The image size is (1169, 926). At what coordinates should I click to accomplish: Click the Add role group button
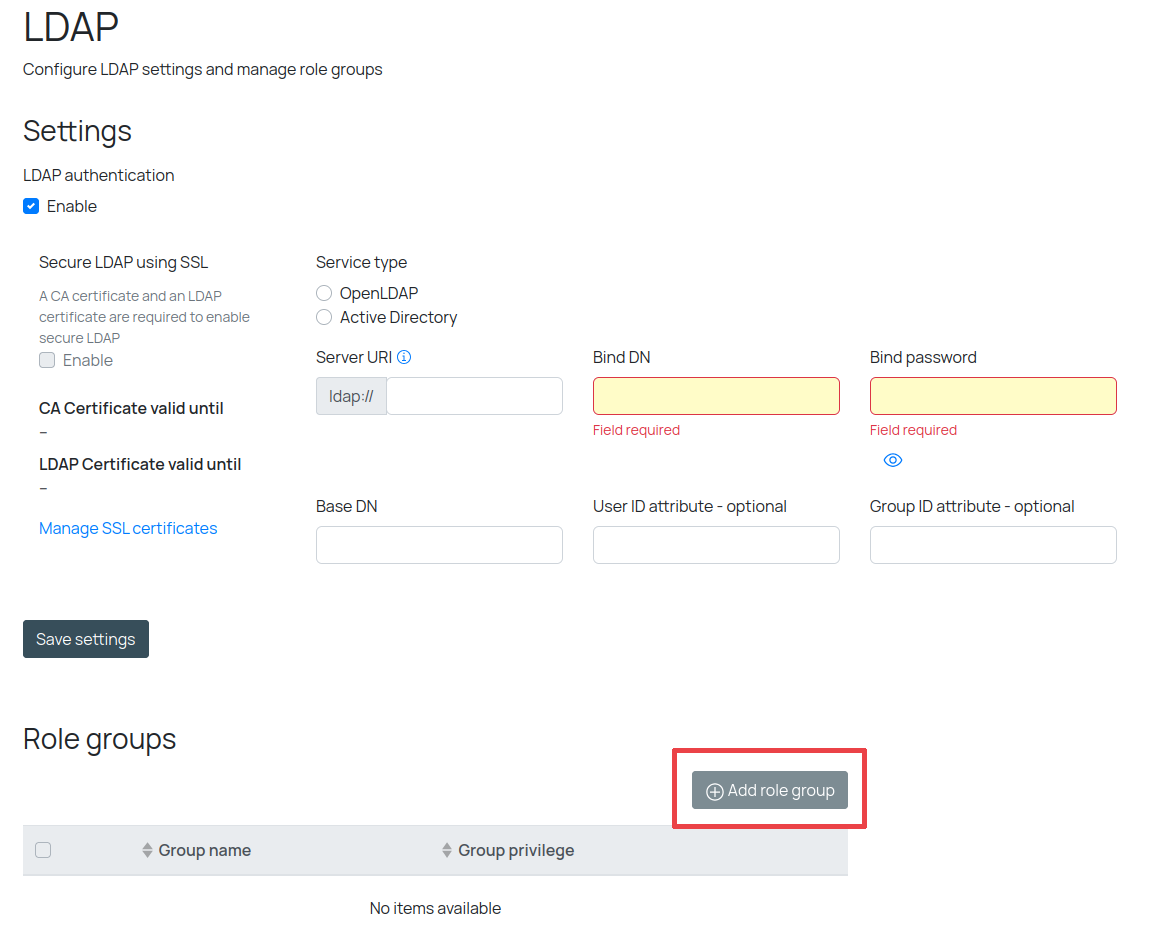(x=769, y=790)
